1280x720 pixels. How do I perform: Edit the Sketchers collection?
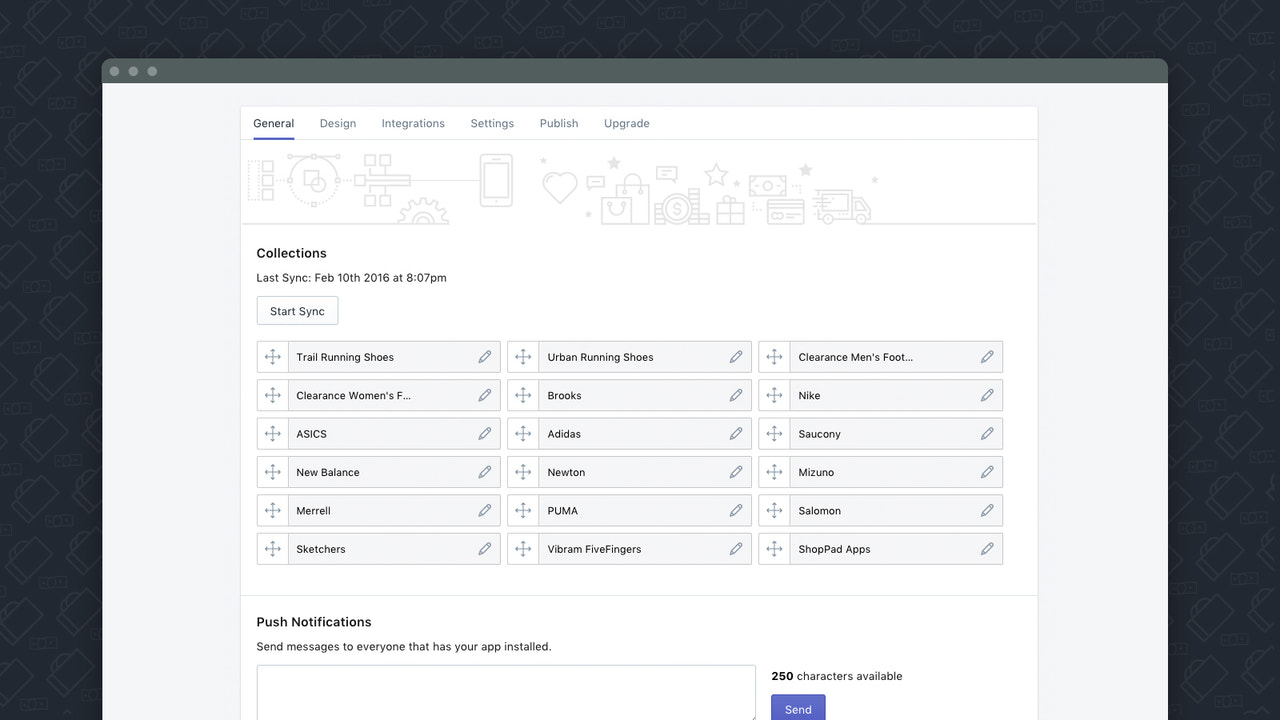pyautogui.click(x=485, y=548)
